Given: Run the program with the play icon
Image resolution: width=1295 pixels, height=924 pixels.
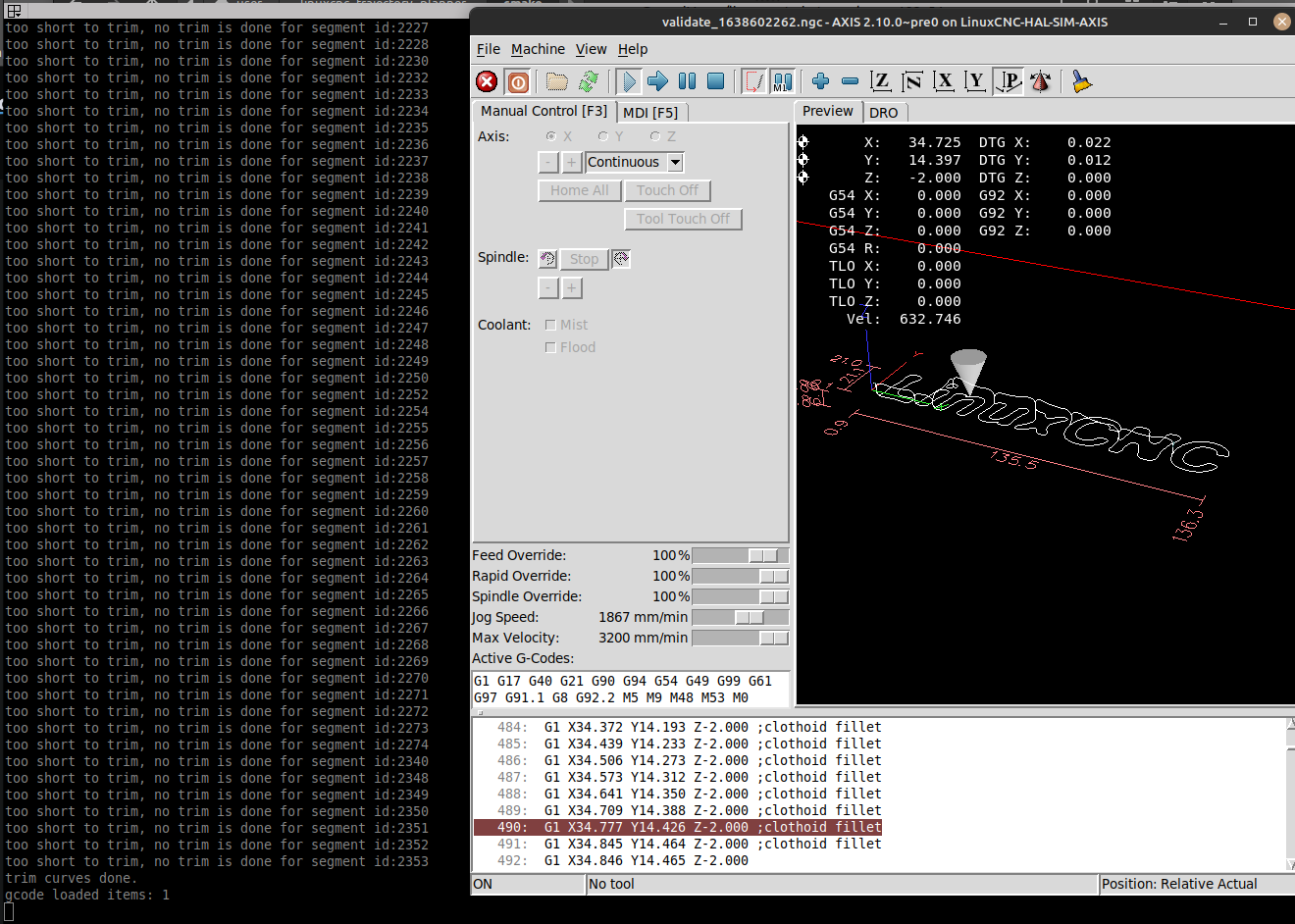Looking at the screenshot, I should (629, 81).
